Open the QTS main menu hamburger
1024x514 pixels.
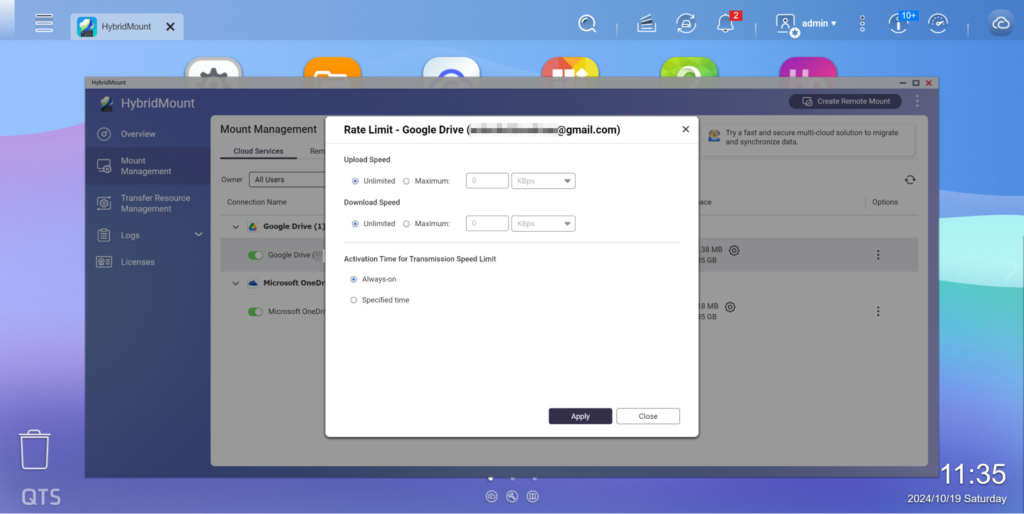click(x=43, y=23)
